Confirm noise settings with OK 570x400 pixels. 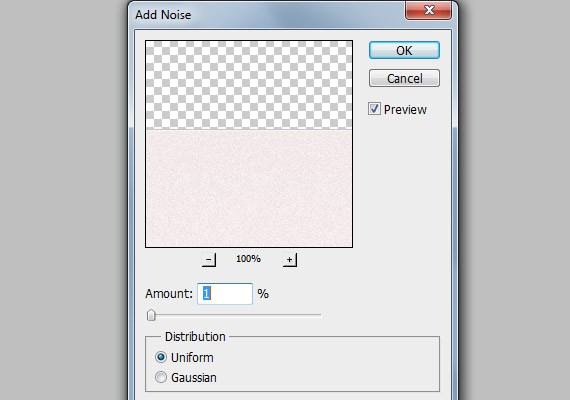[404, 50]
